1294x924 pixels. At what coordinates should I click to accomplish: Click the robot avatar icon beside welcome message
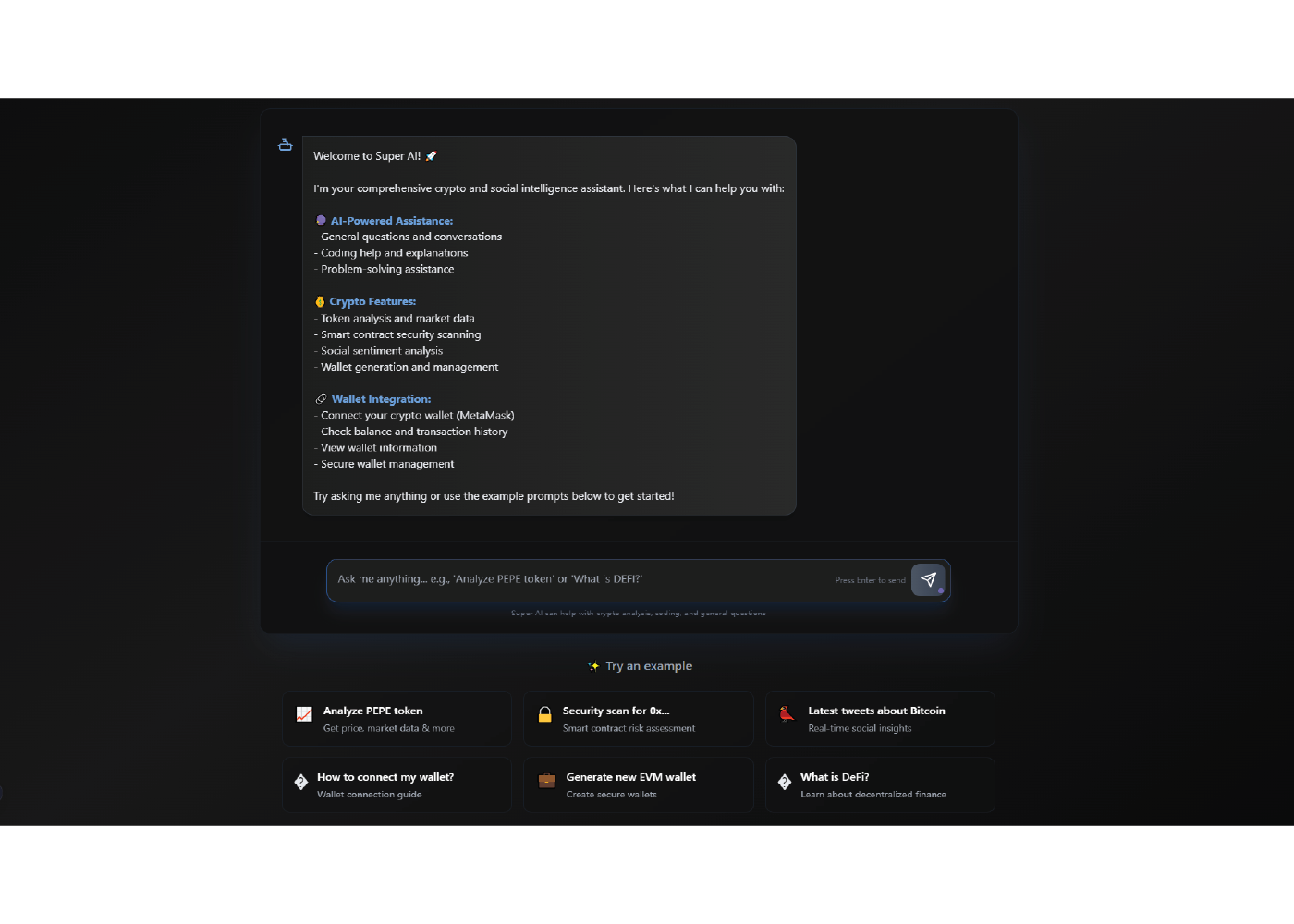pos(286,144)
